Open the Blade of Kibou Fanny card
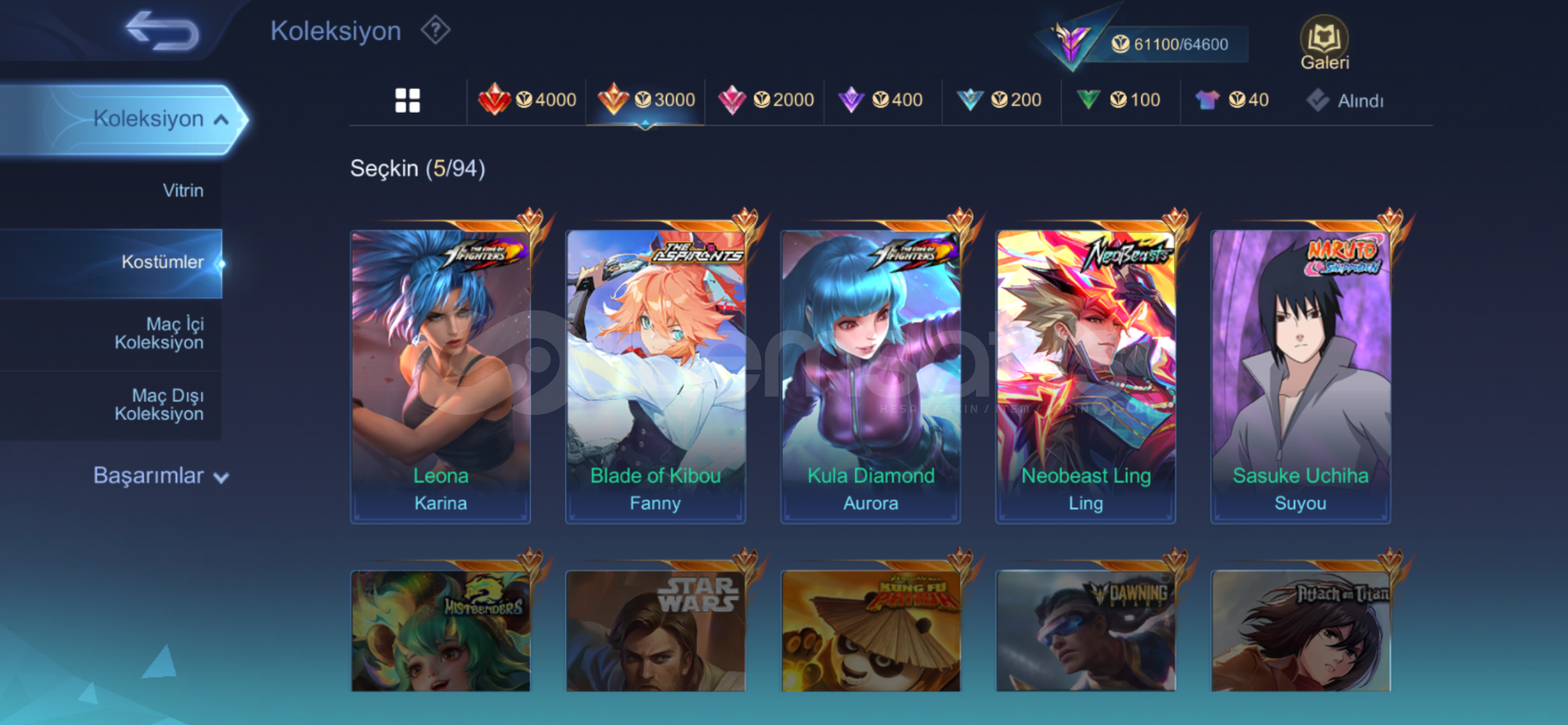This screenshot has width=1568, height=725. pos(656,376)
